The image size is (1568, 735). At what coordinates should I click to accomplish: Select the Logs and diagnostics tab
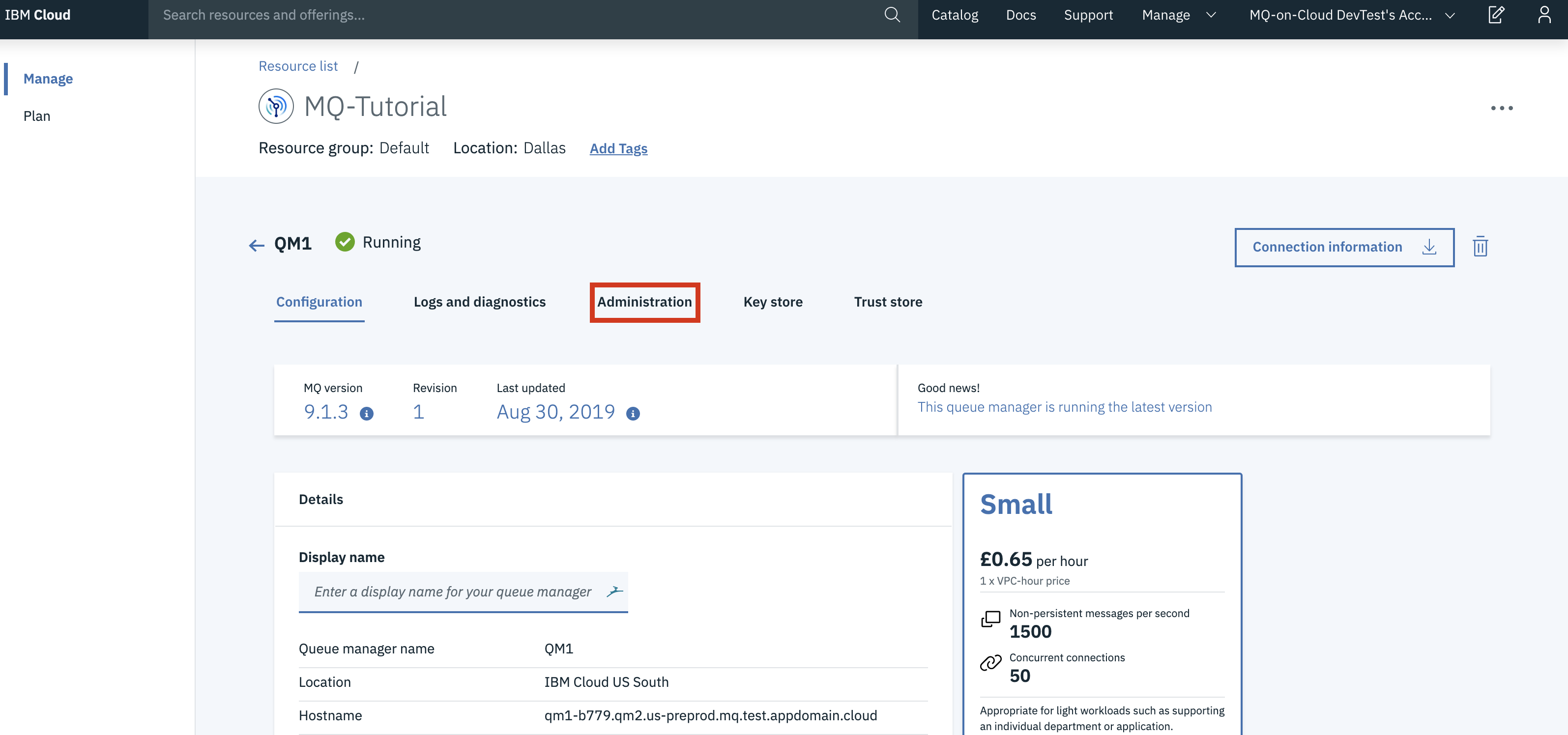(x=479, y=301)
